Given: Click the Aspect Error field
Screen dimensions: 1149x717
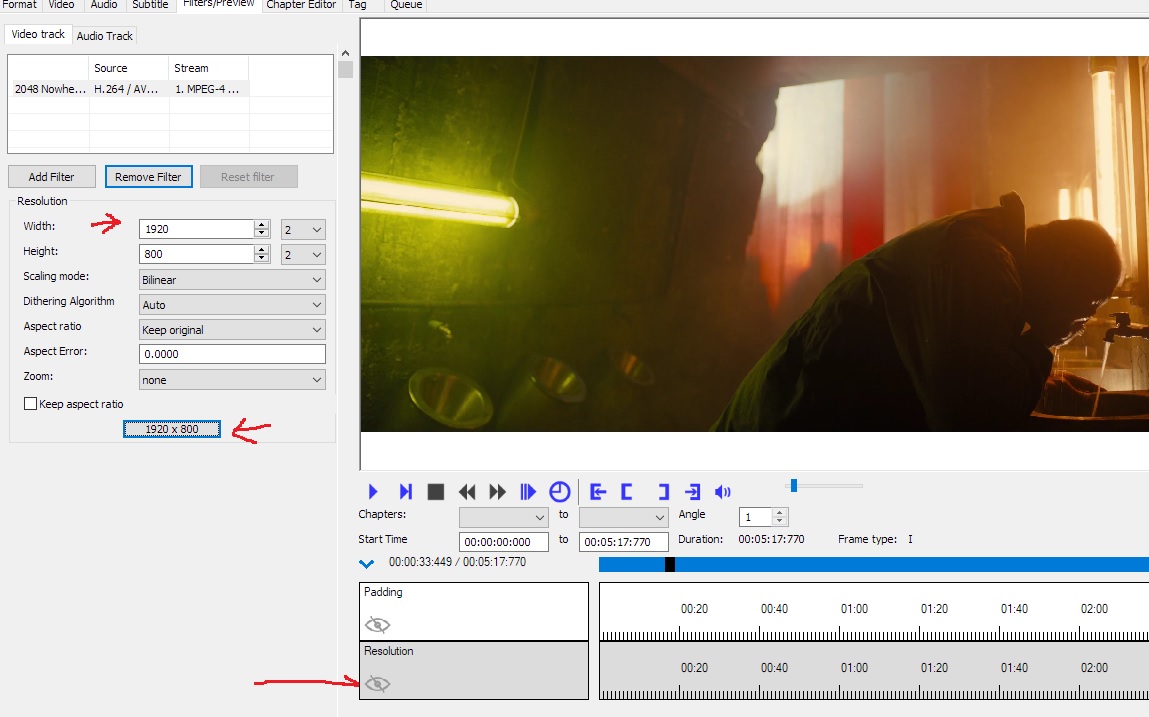Looking at the screenshot, I should [232, 354].
